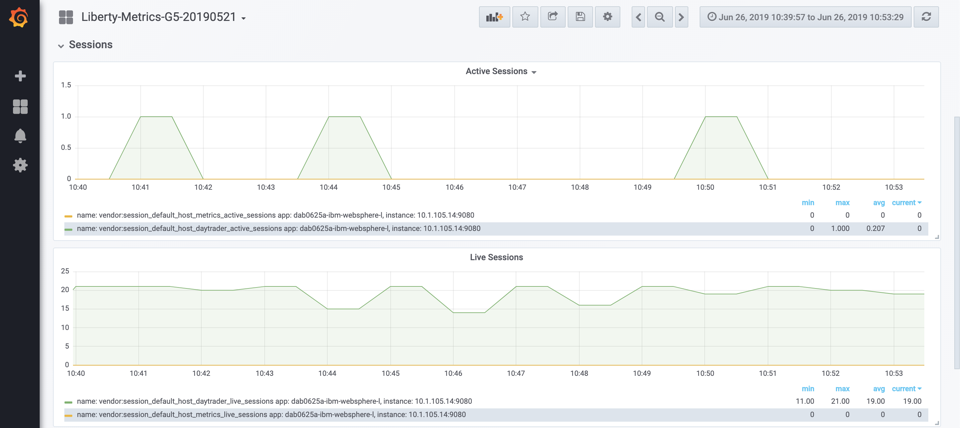Screen dimensions: 960x428
Task: Click green color swatch of daytrader_live_sessions series
Action: 69,402
